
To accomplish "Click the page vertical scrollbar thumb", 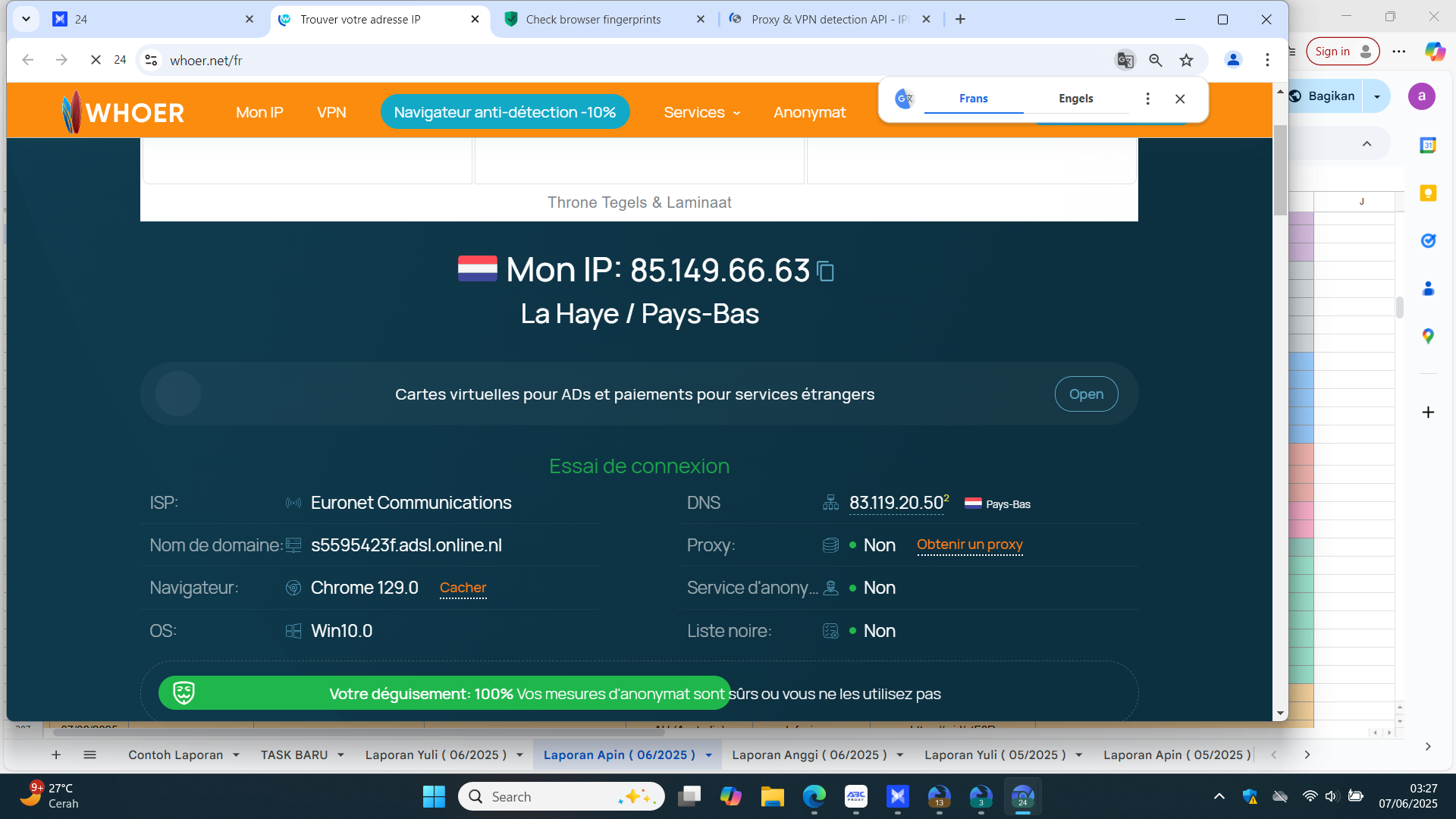I will coord(1280,169).
